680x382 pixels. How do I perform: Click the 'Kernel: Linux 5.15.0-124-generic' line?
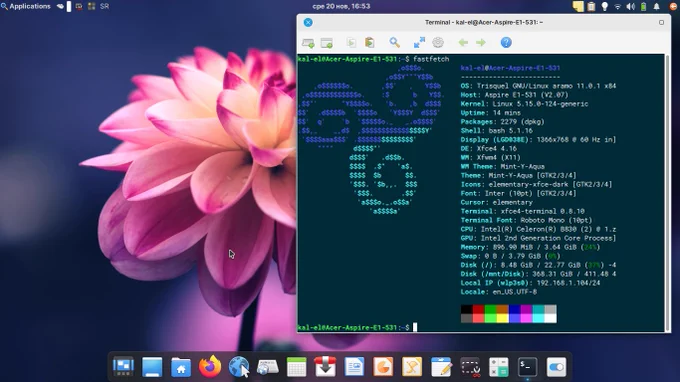click(x=524, y=104)
